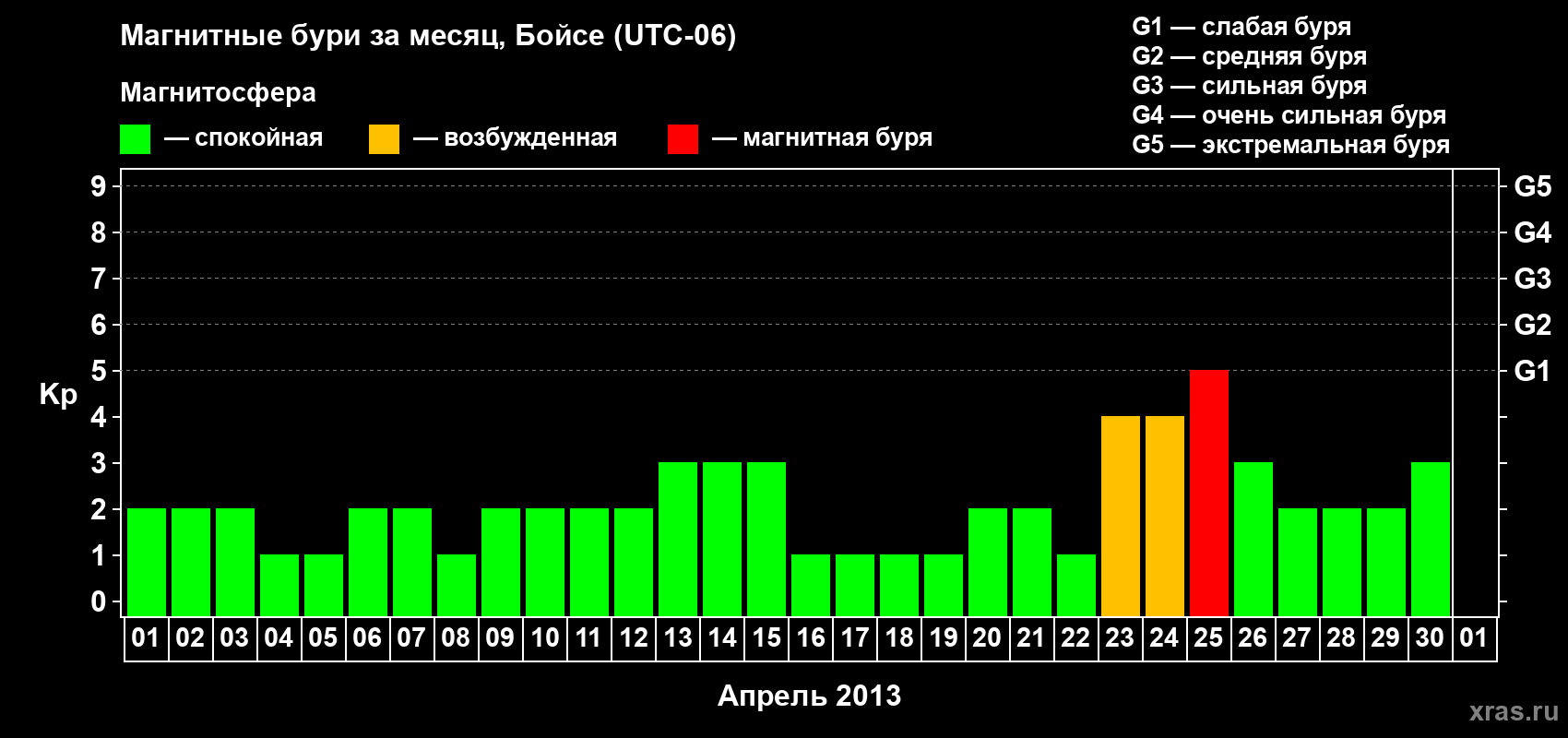Click date label 30 on the axis
The width and height of the screenshot is (1568, 738).
point(1430,638)
